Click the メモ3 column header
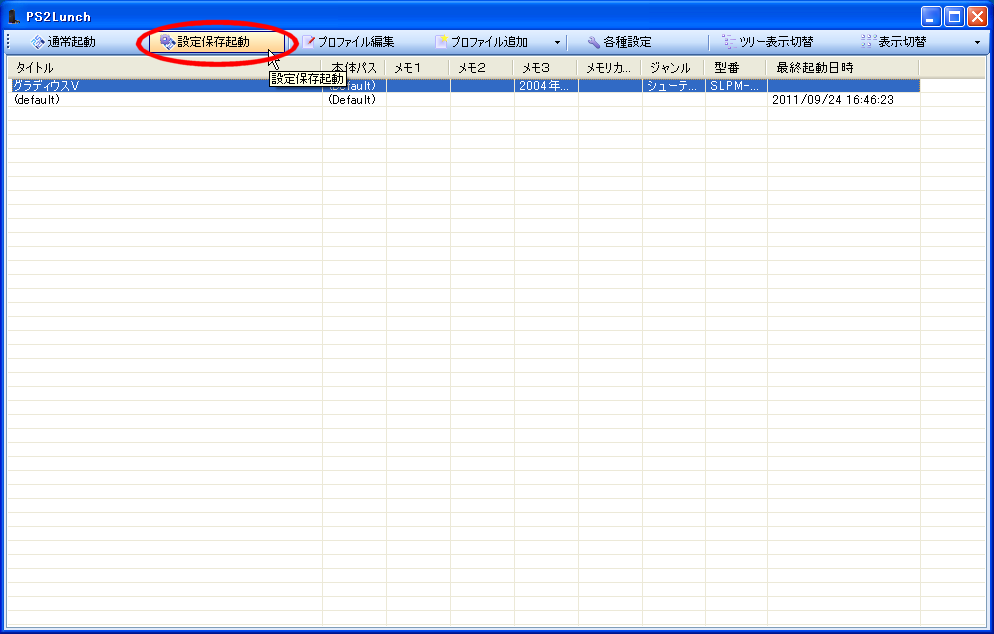 [545, 68]
